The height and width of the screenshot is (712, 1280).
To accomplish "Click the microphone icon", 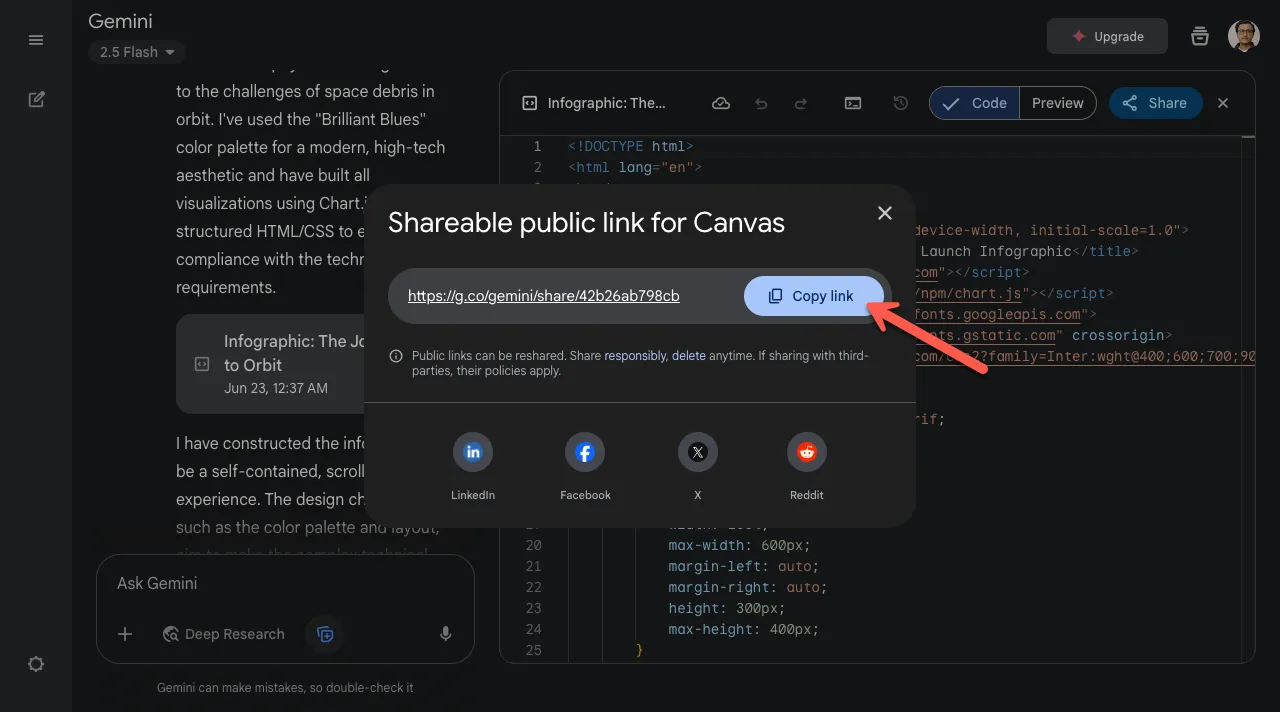I will 446,634.
